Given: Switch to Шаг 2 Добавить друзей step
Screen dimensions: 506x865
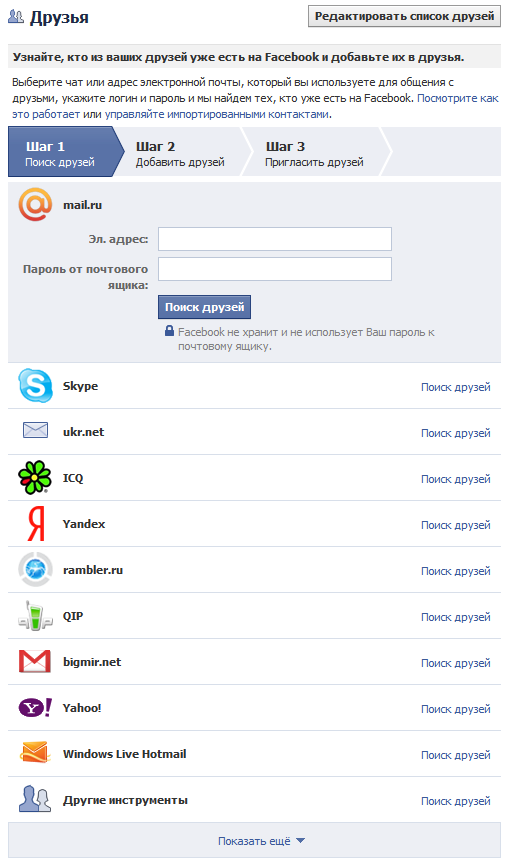Looking at the screenshot, I should click(180, 154).
